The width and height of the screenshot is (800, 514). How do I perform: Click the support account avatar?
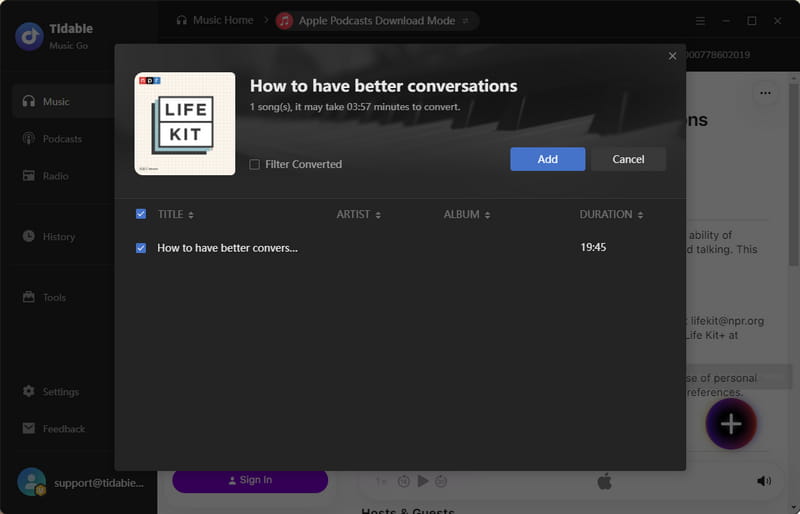[32, 482]
